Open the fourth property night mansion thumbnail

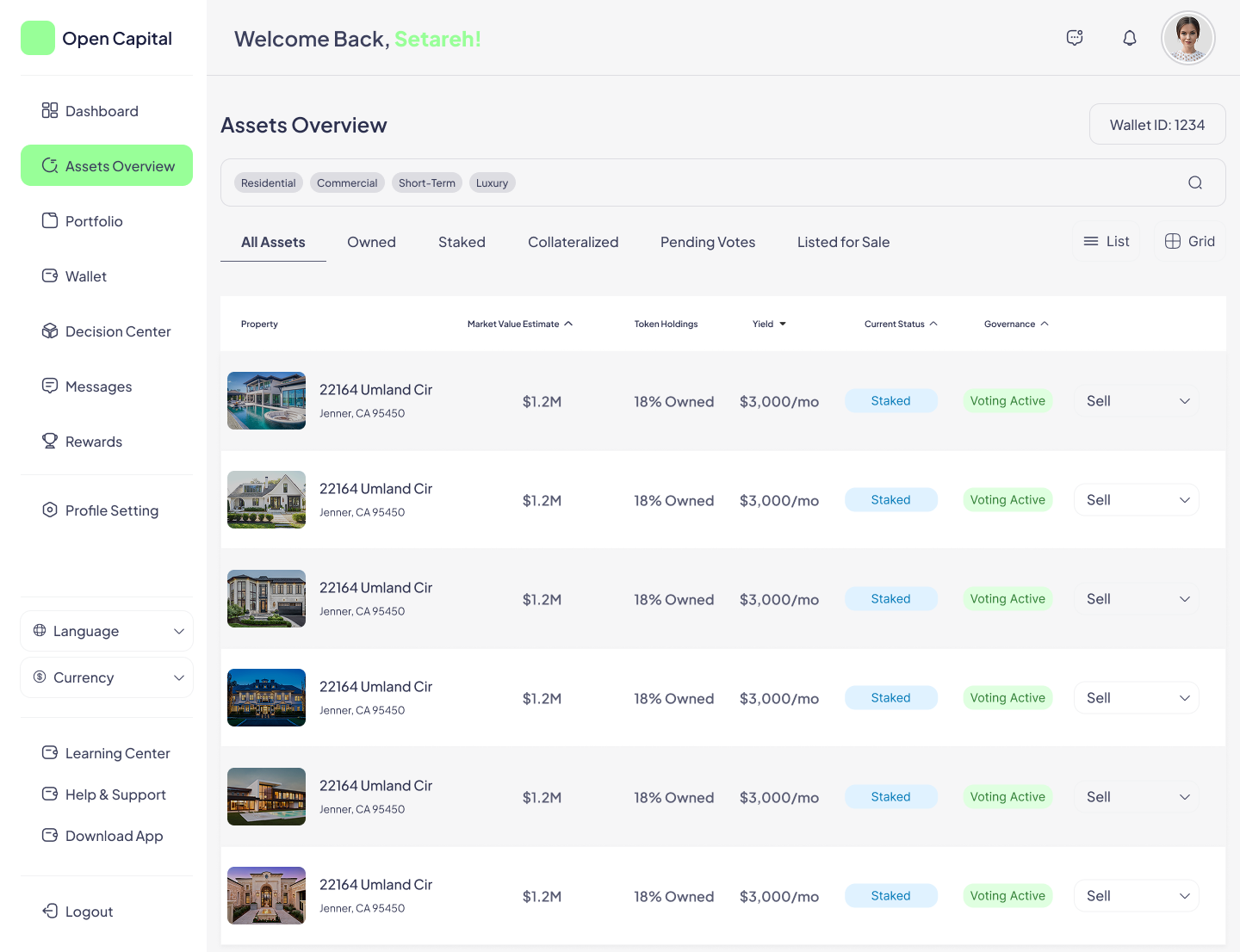(x=266, y=697)
